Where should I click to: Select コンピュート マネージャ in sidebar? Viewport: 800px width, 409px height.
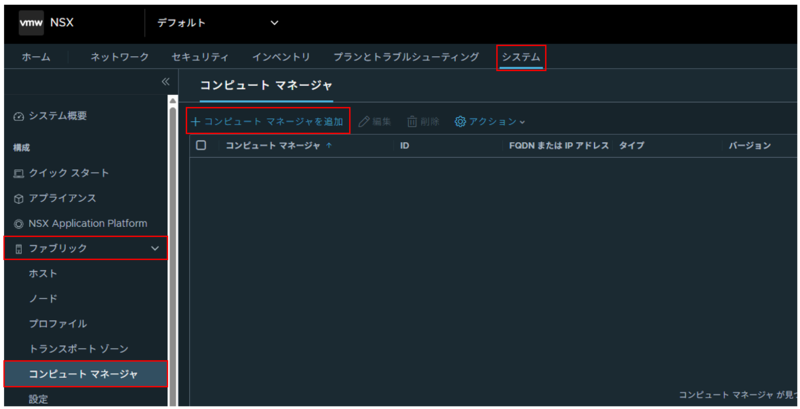tap(86, 374)
